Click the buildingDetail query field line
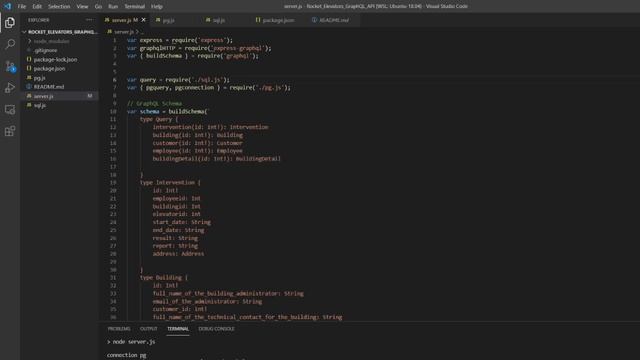640x360 pixels. click(x=216, y=159)
